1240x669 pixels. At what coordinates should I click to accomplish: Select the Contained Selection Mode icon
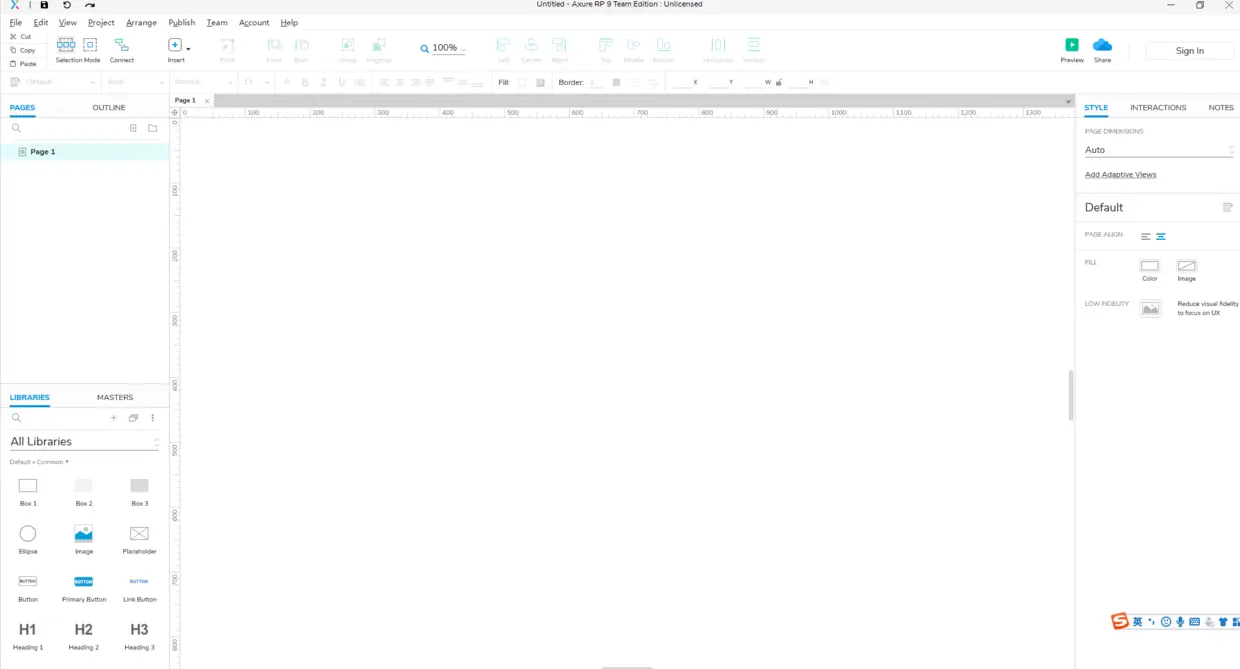[90, 45]
